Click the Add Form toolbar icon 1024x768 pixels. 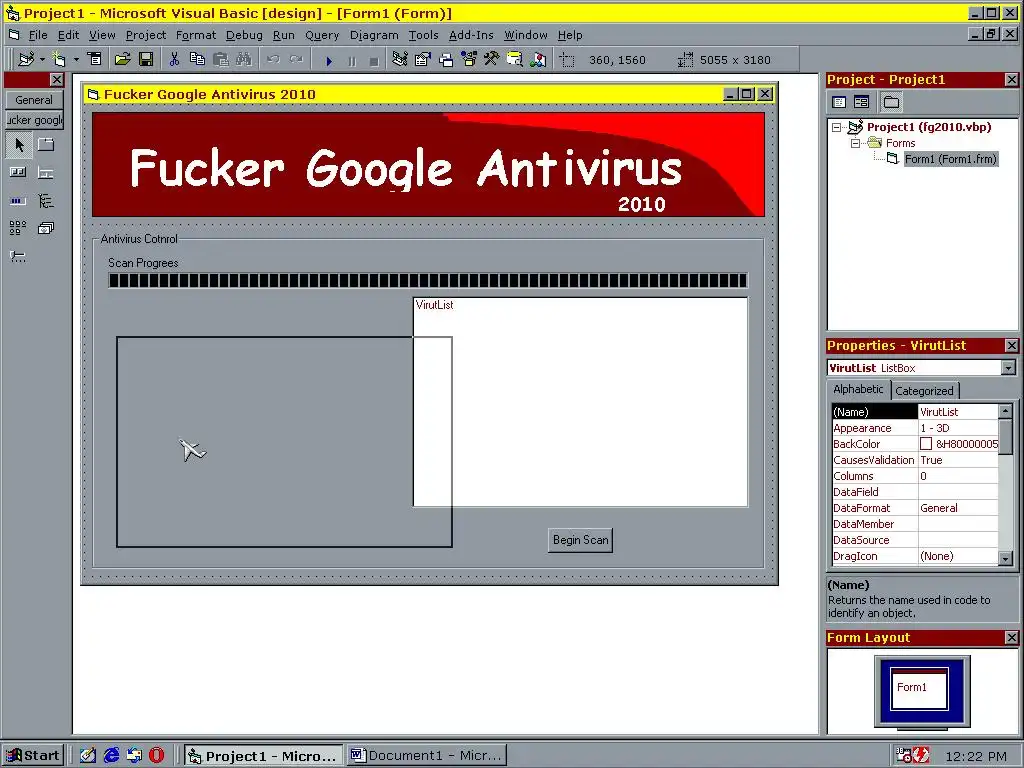(59, 59)
